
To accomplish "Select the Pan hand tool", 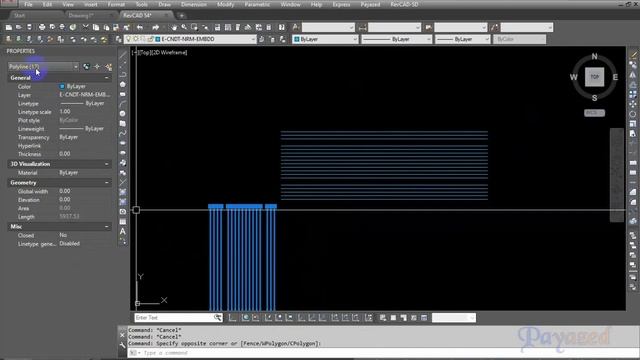I will click(174, 27).
